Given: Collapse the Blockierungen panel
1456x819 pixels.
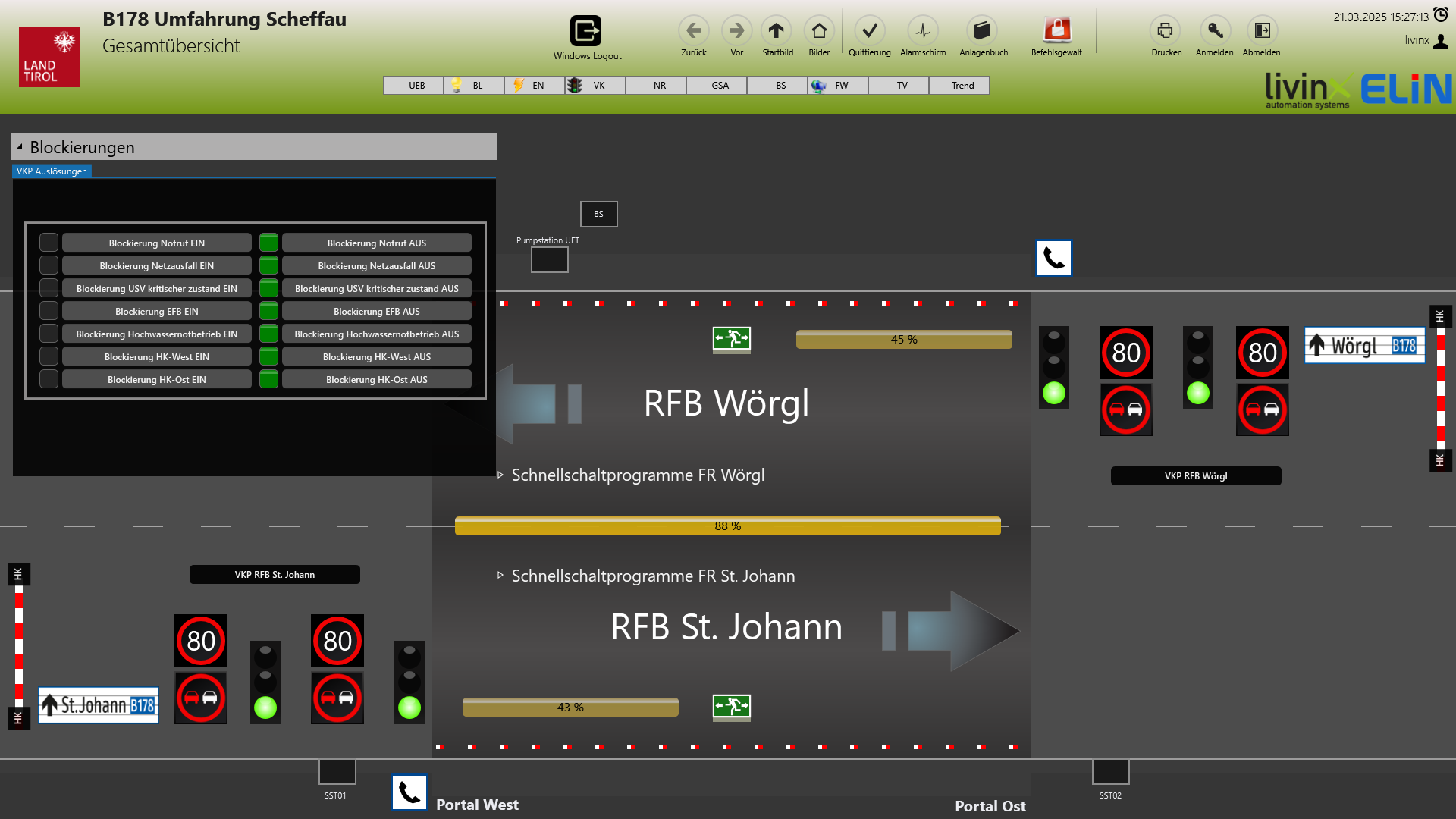Looking at the screenshot, I should tap(20, 147).
